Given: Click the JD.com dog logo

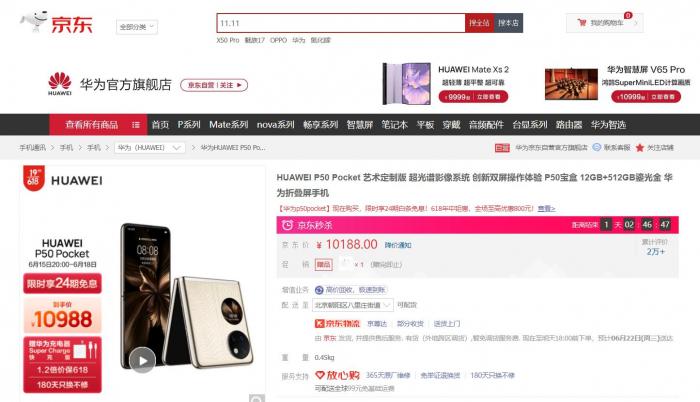Looking at the screenshot, I should point(34,21).
